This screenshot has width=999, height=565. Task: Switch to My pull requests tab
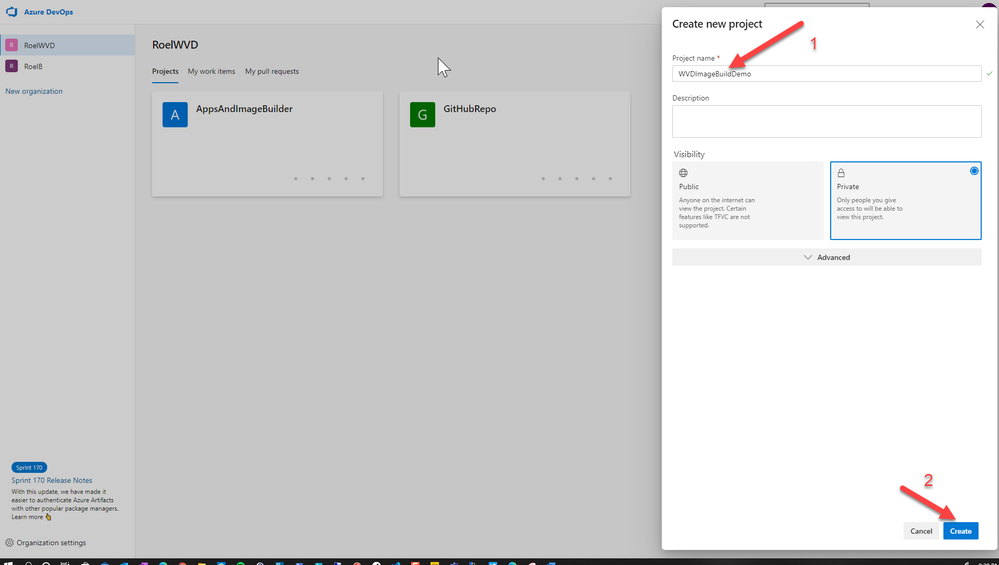pos(272,71)
